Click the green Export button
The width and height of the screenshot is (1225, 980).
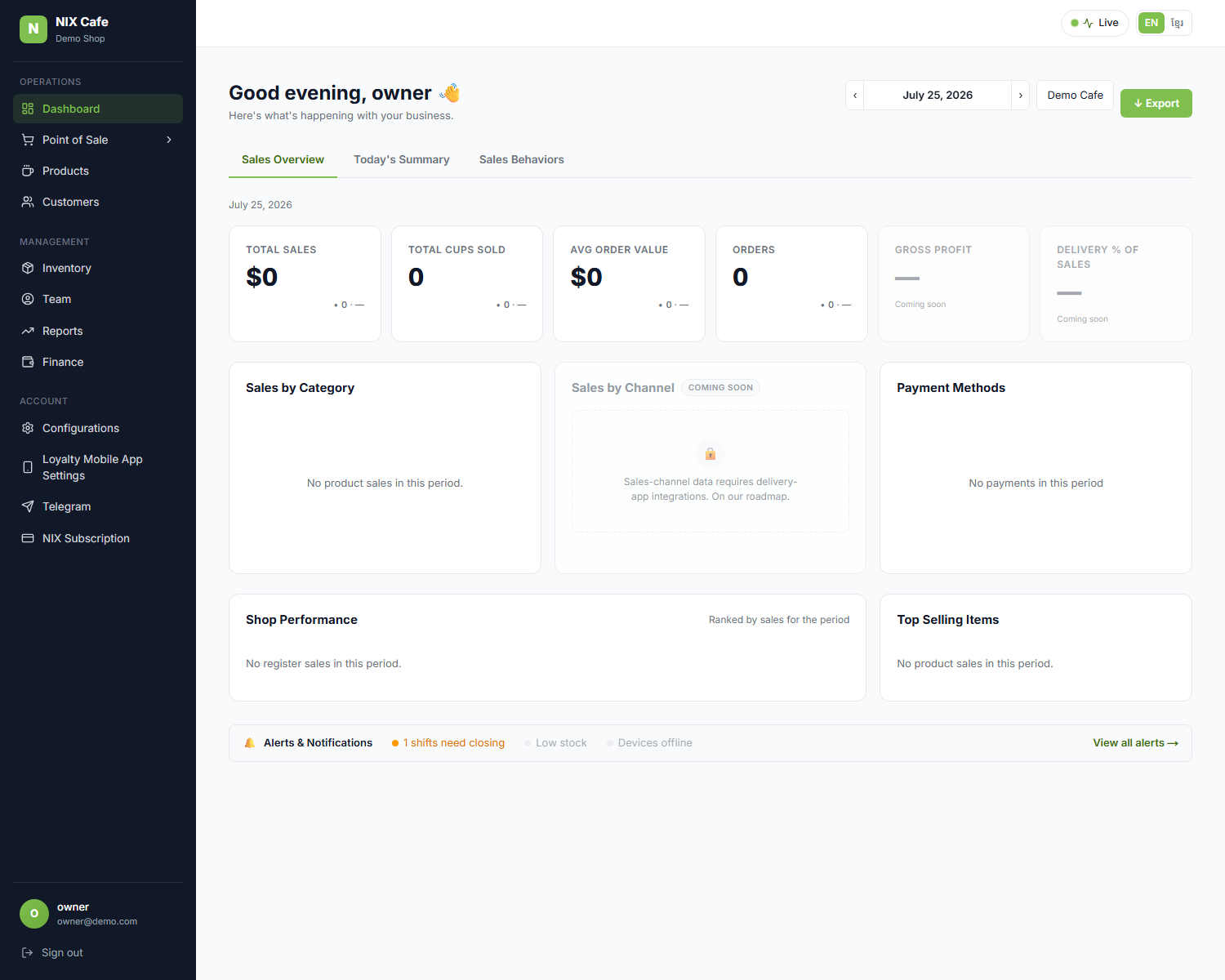coord(1156,103)
